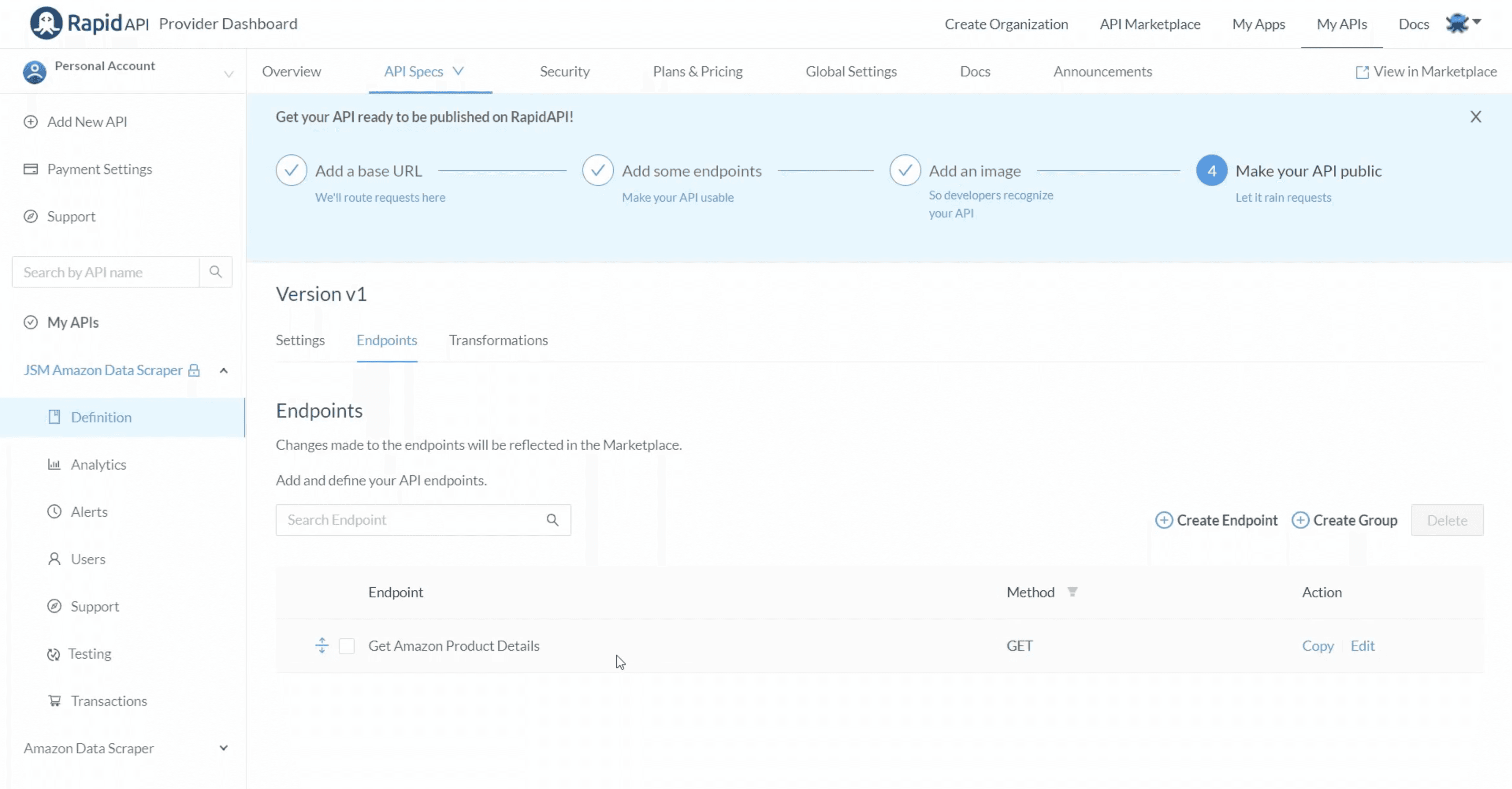This screenshot has width=1512, height=789.
Task: Expand the JSM Amazon Data Scraper tree item
Action: (x=223, y=369)
